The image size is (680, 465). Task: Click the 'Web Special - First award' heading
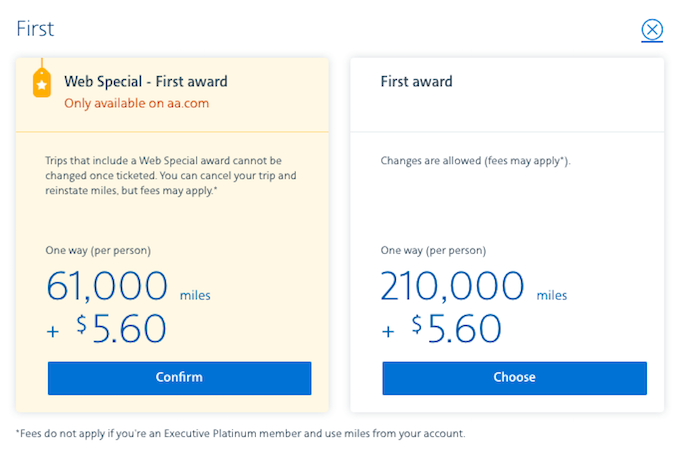click(x=146, y=82)
